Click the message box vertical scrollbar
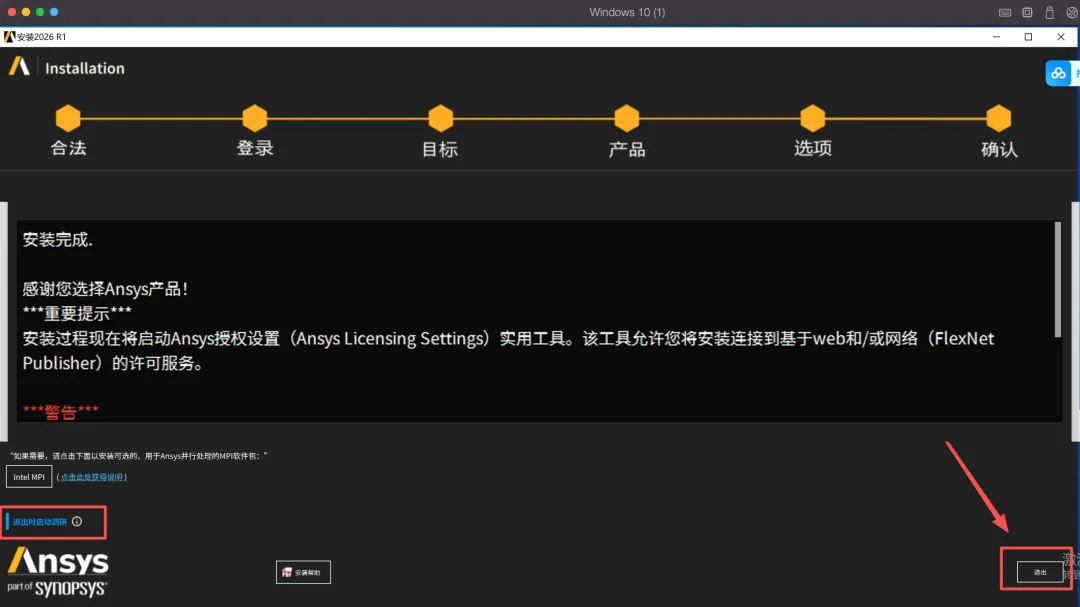The image size is (1080, 607). click(1058, 279)
